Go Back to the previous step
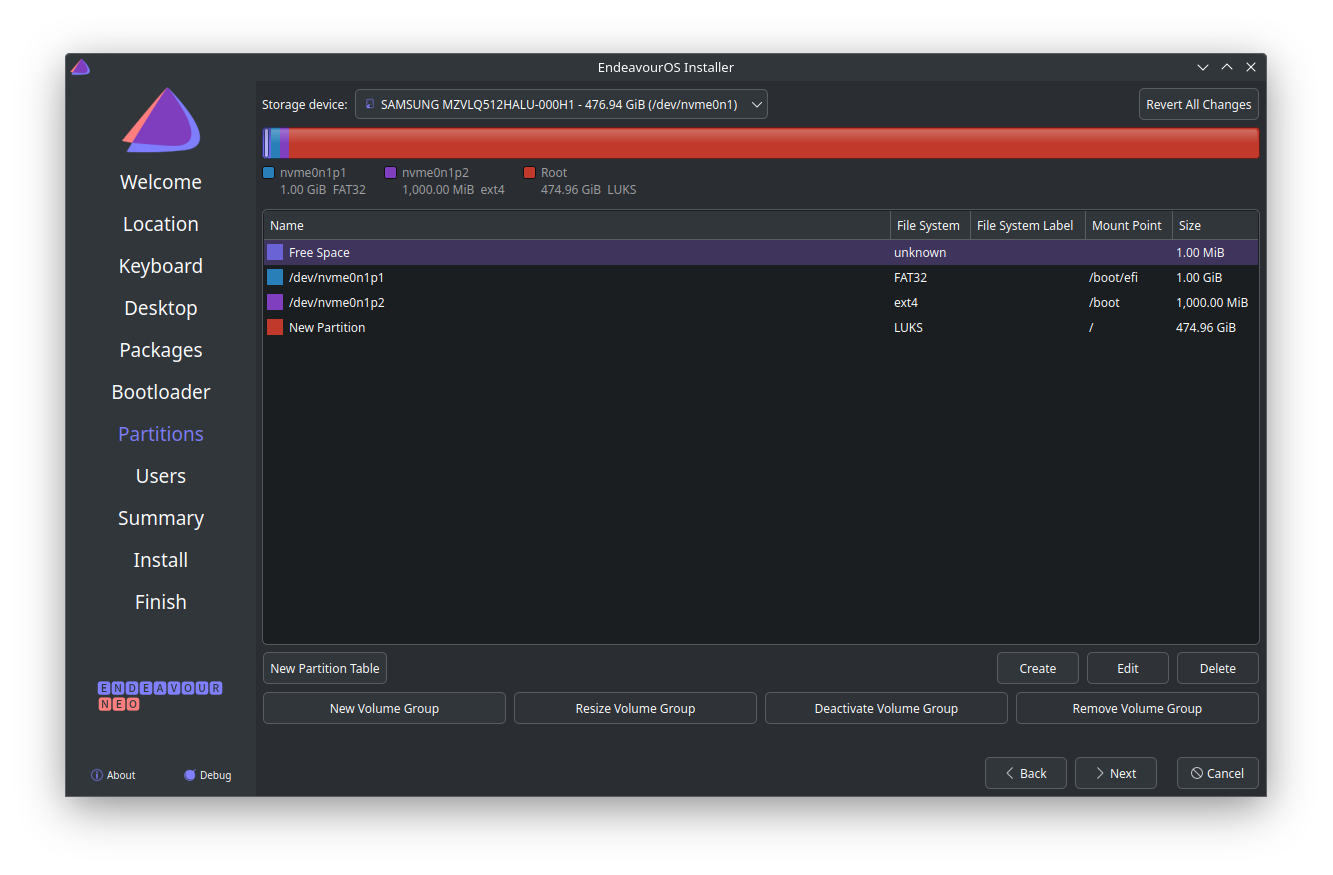Screen dimensions: 1333x875 tap(1025, 773)
